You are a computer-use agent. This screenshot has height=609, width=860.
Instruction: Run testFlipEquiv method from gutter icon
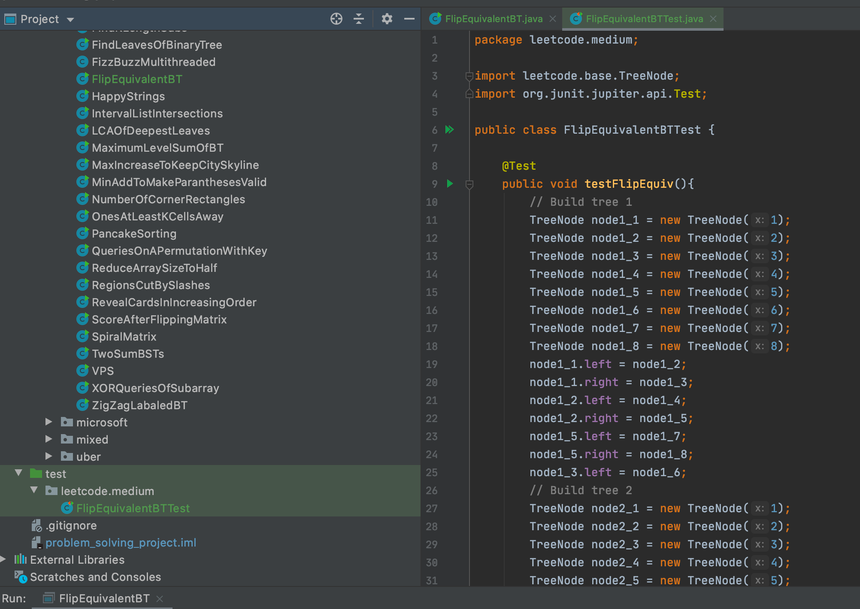(x=450, y=184)
